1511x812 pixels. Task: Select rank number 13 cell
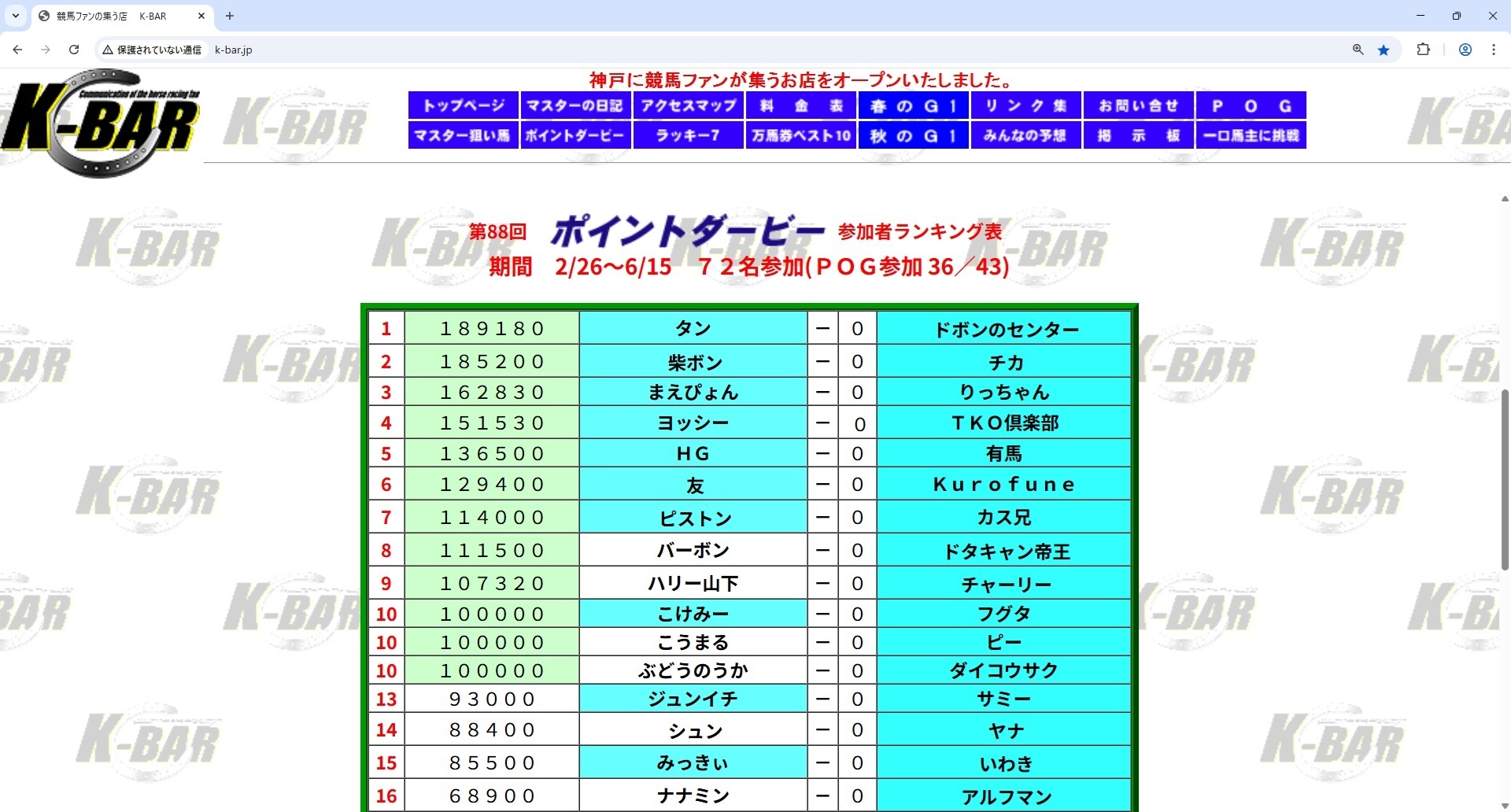tap(386, 699)
